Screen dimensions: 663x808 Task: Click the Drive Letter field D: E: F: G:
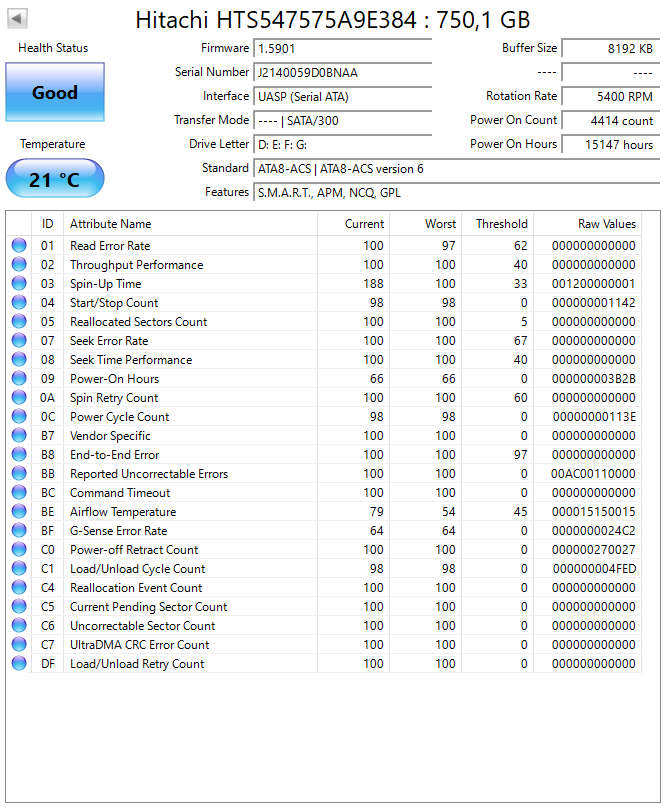click(x=343, y=145)
